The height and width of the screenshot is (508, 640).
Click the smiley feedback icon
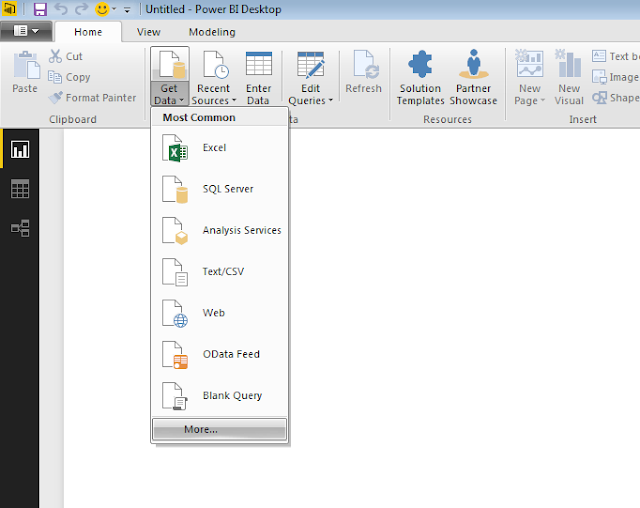click(x=102, y=9)
